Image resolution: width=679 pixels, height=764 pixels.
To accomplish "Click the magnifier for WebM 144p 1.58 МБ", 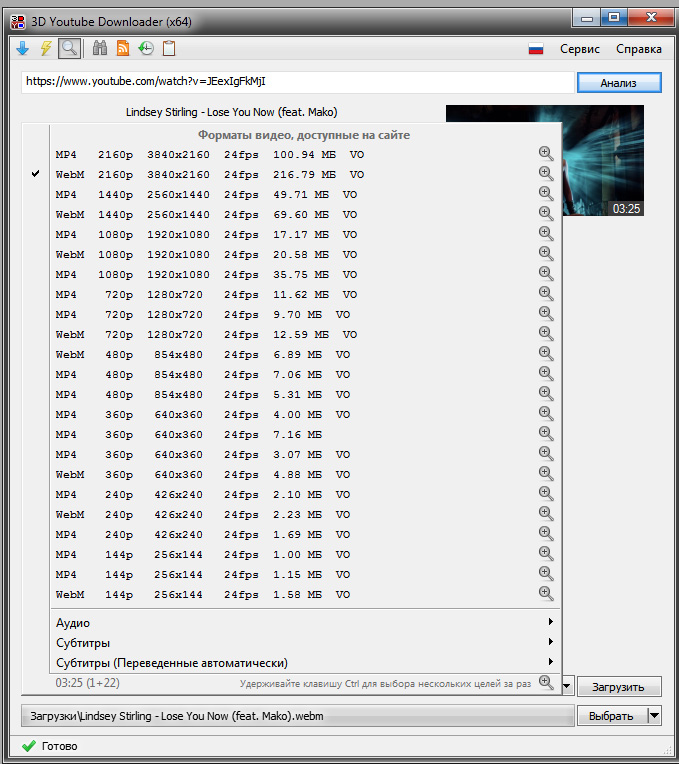I will (x=546, y=593).
